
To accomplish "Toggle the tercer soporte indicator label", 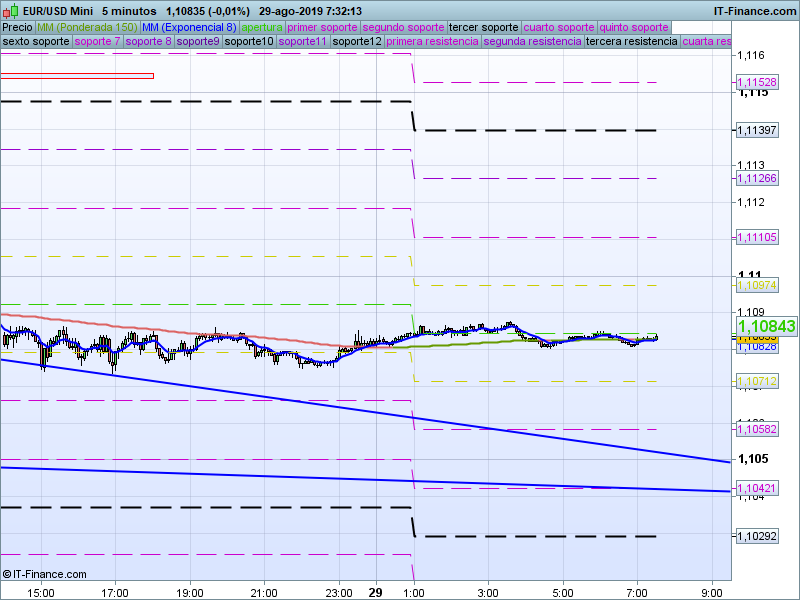I will 484,27.
